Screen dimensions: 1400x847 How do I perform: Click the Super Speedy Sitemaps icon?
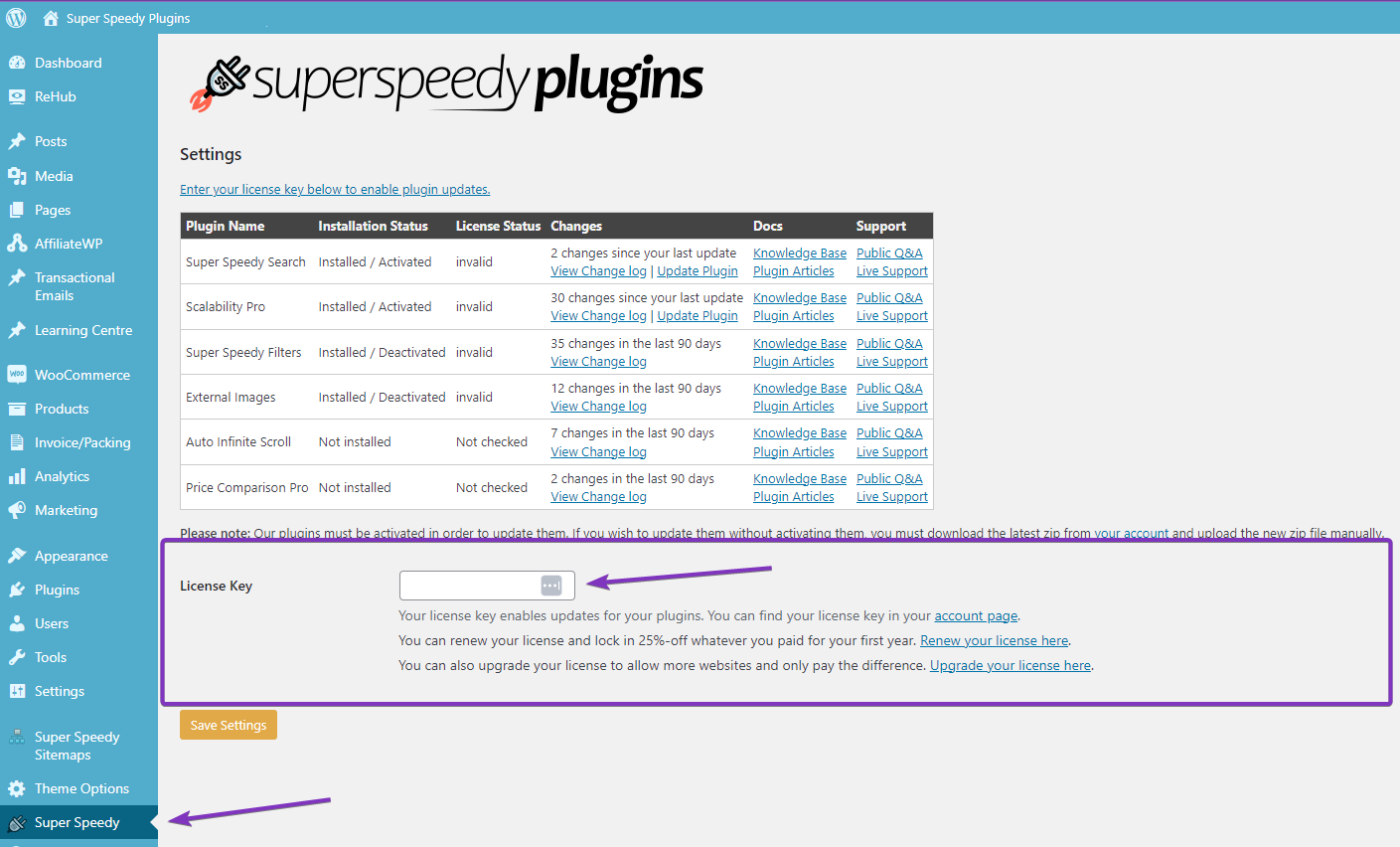[17, 737]
